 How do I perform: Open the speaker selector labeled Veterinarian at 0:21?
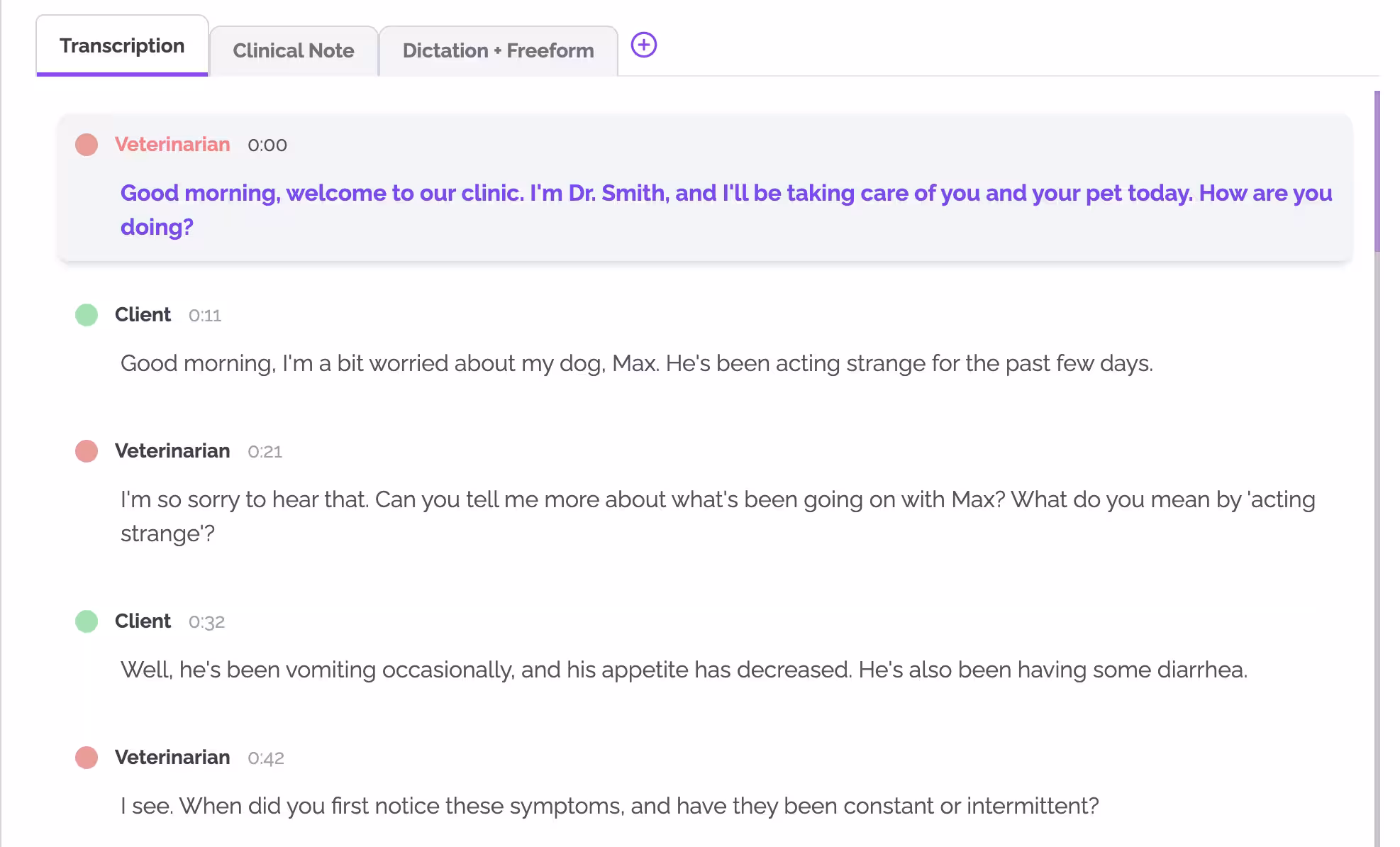[x=172, y=450]
